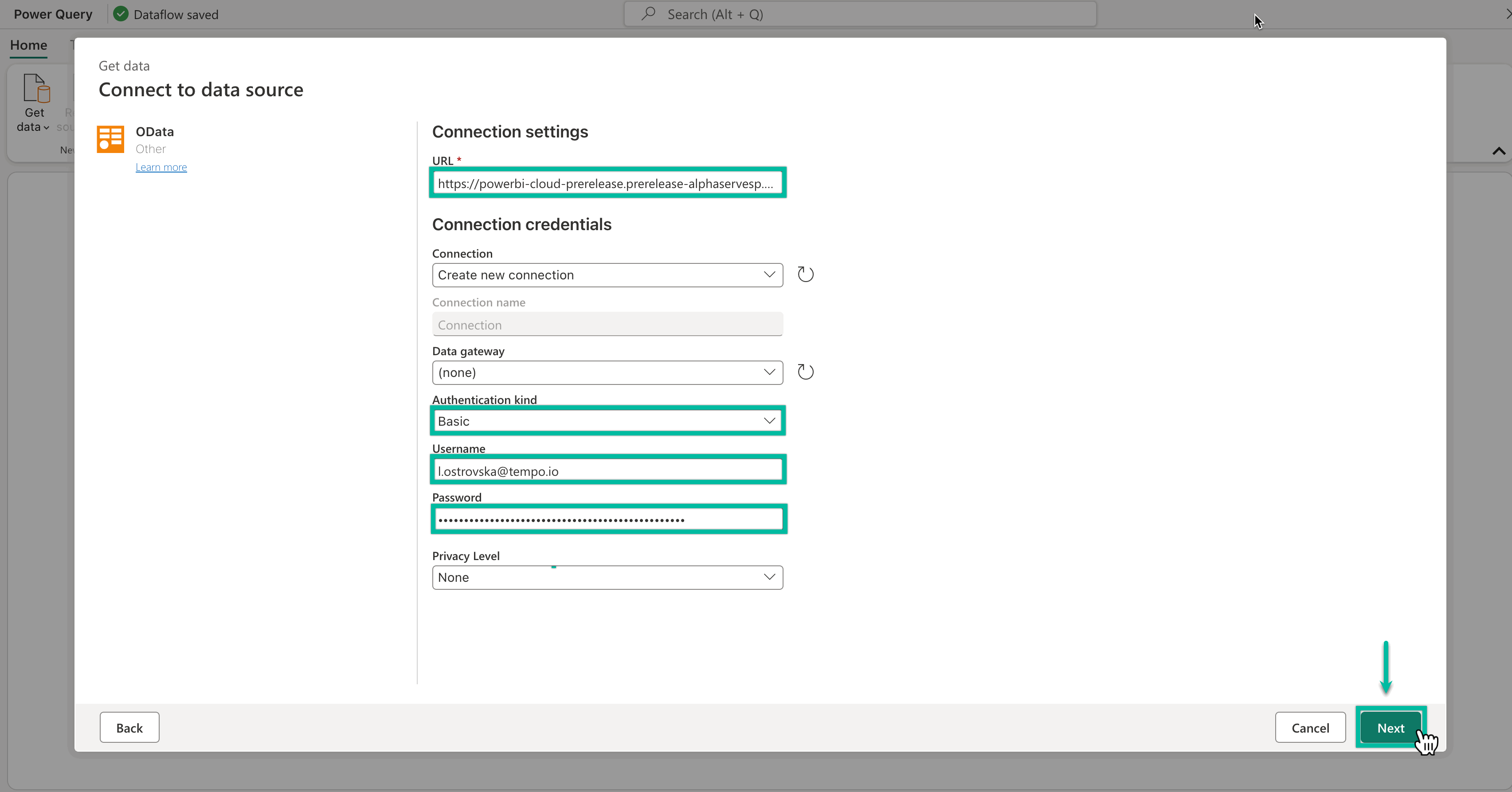This screenshot has width=1512, height=792.
Task: Collapse the ribbon with the chevron icon
Action: click(x=1499, y=151)
